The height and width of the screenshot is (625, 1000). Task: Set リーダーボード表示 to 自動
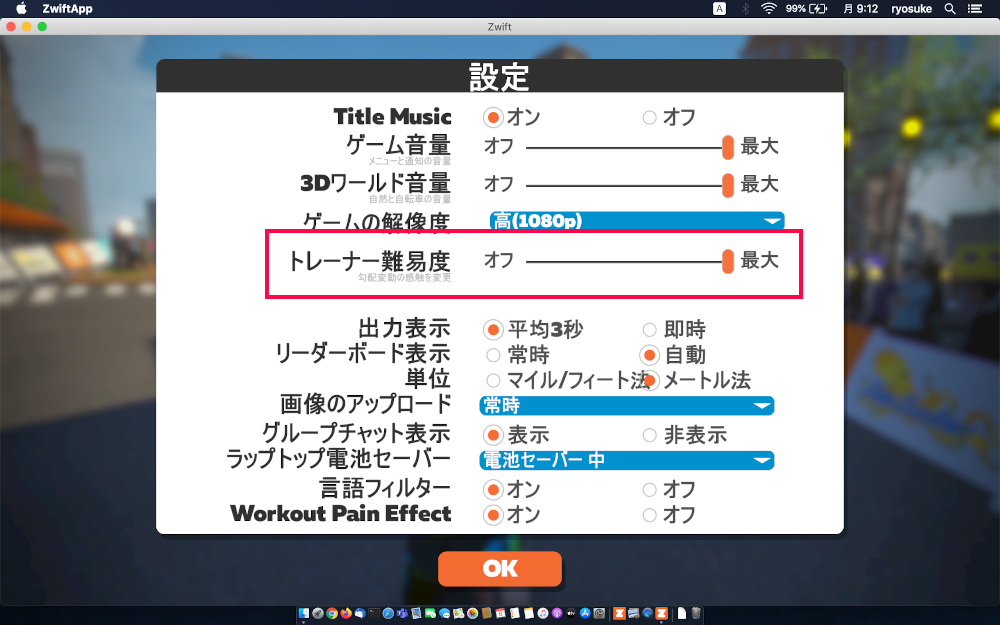coord(649,355)
